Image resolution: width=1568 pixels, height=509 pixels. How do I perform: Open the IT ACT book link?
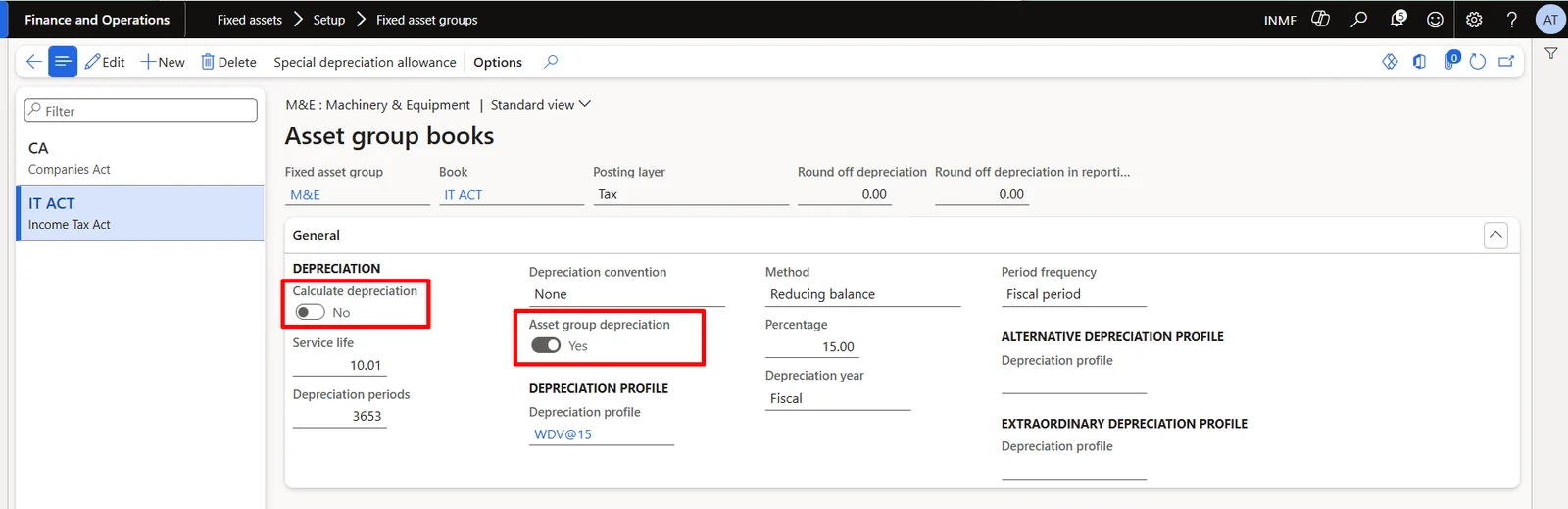[x=463, y=194]
